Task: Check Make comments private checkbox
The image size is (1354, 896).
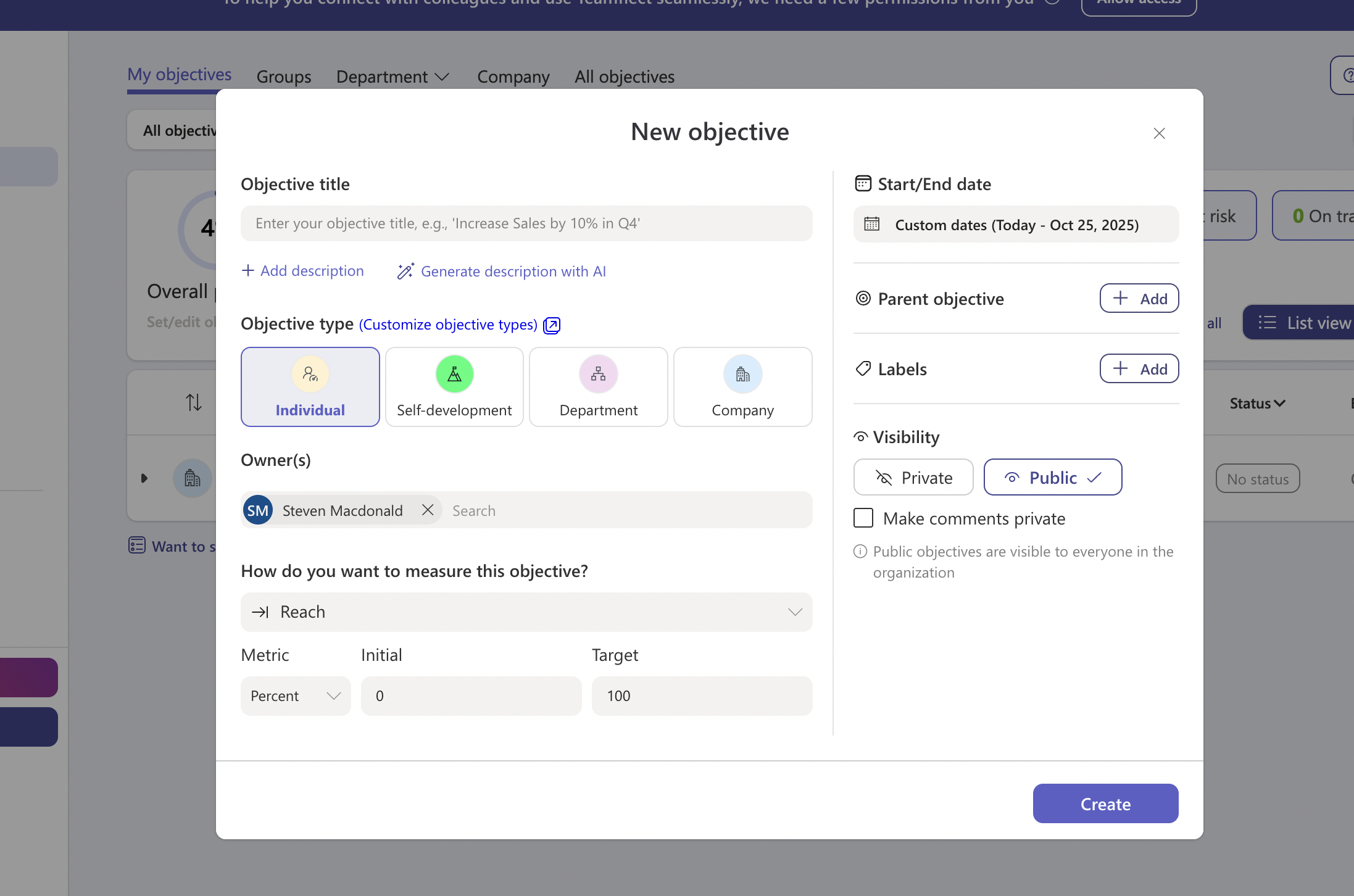Action: 863,518
